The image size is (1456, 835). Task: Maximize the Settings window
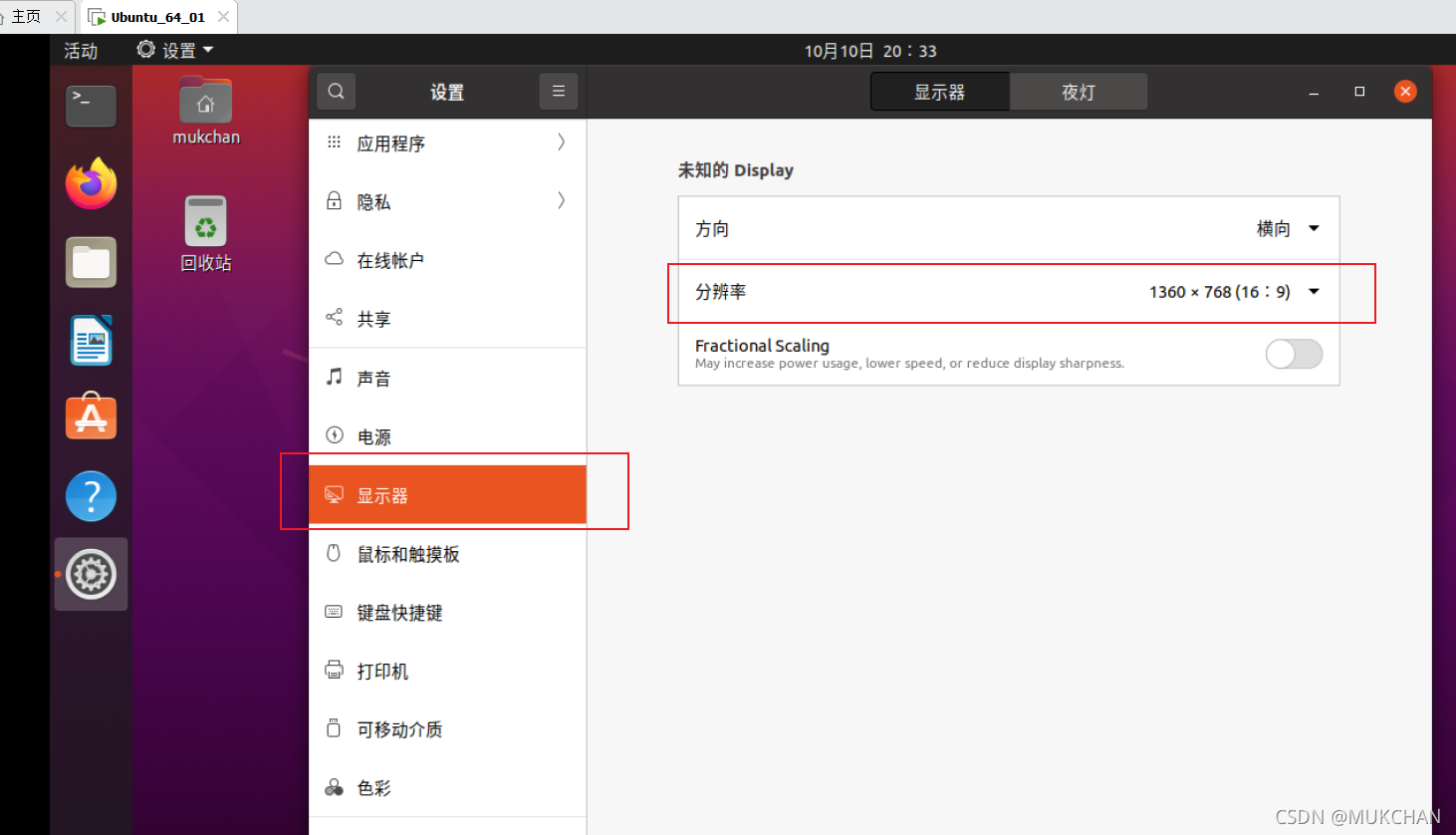coord(1359,92)
